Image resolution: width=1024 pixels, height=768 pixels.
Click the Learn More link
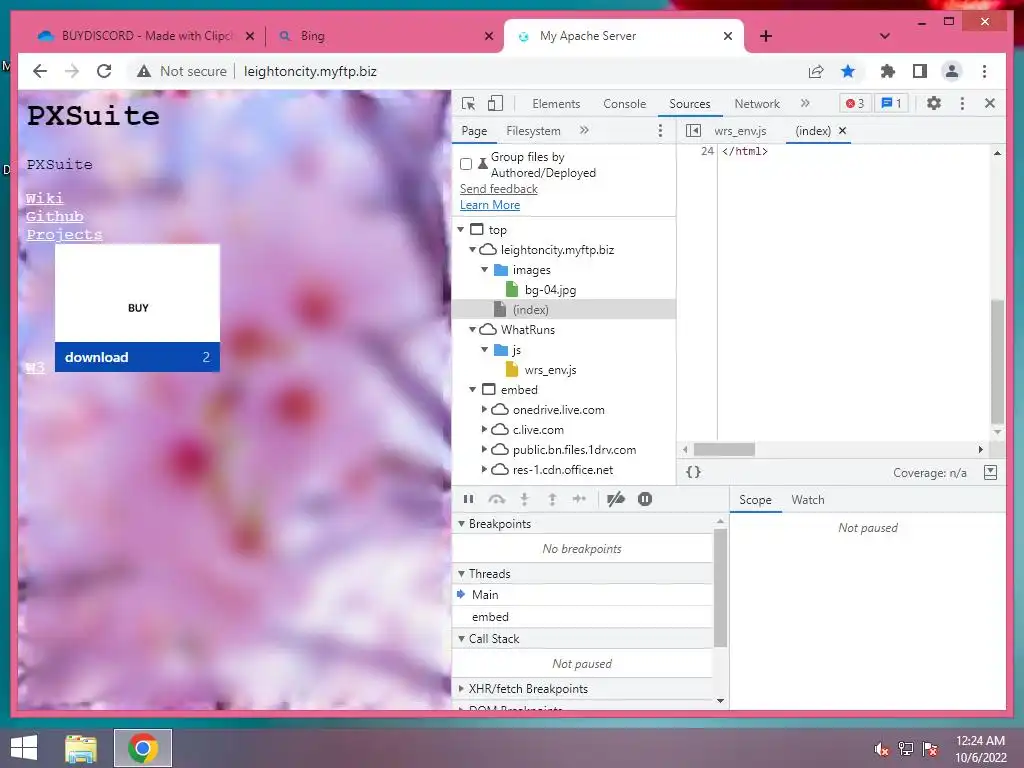coord(490,205)
